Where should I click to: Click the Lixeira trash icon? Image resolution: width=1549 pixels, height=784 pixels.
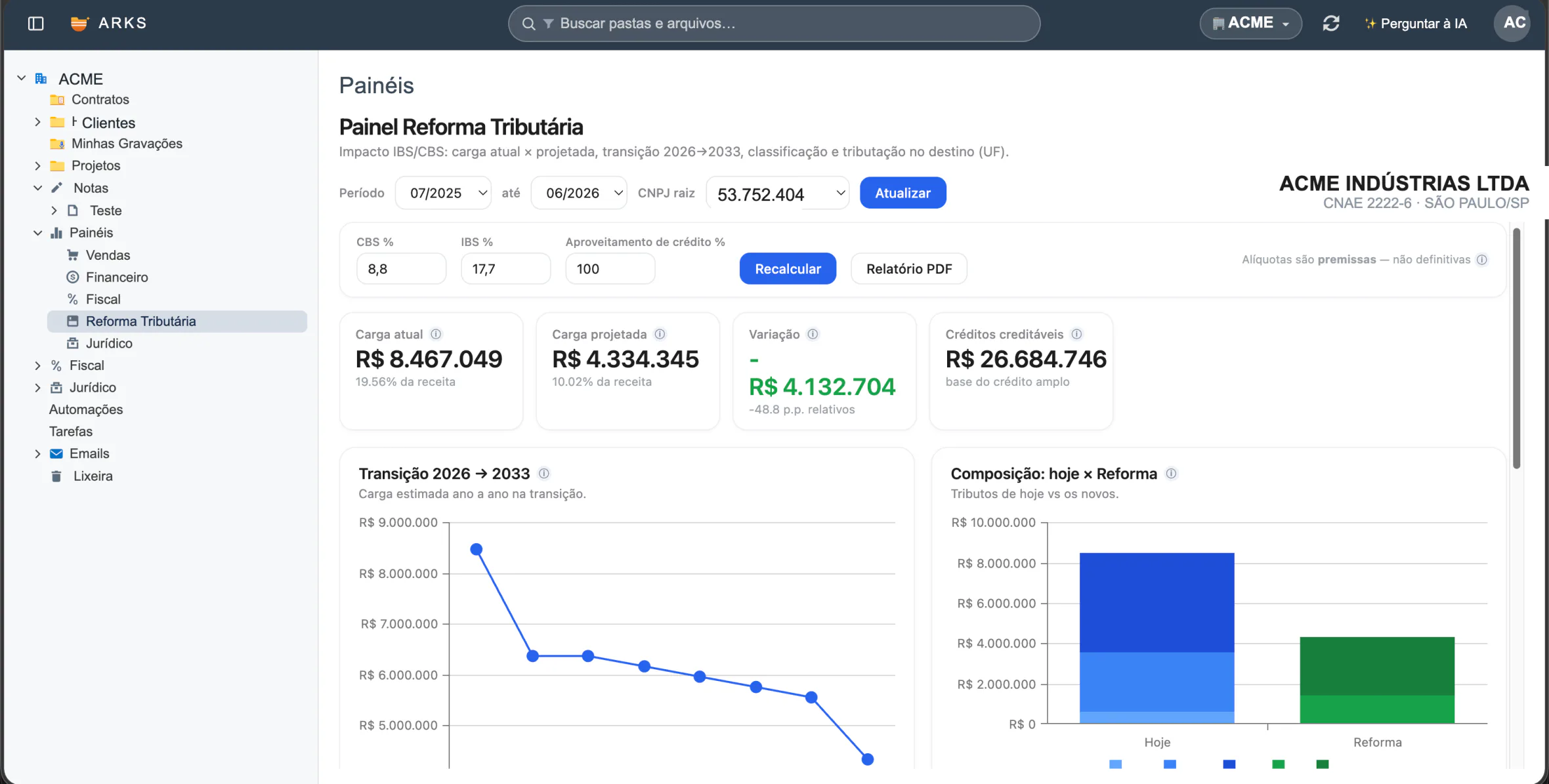tap(56, 476)
